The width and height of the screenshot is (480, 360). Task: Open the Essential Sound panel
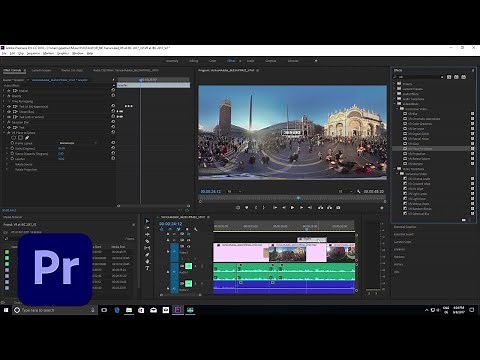[x=404, y=234]
